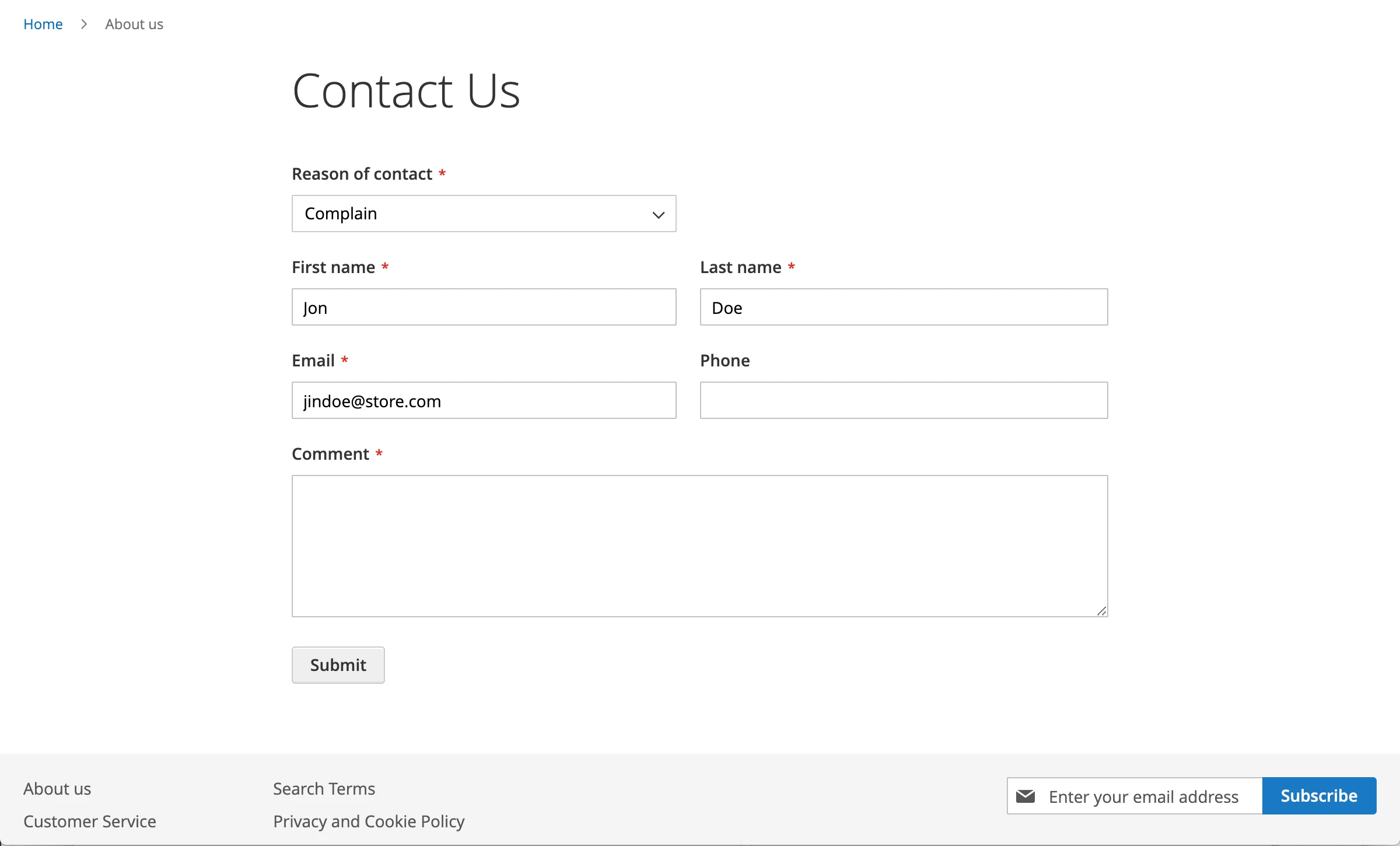Focus the First name field containing Jon
Screen dimensions: 1400x846
pos(484,307)
